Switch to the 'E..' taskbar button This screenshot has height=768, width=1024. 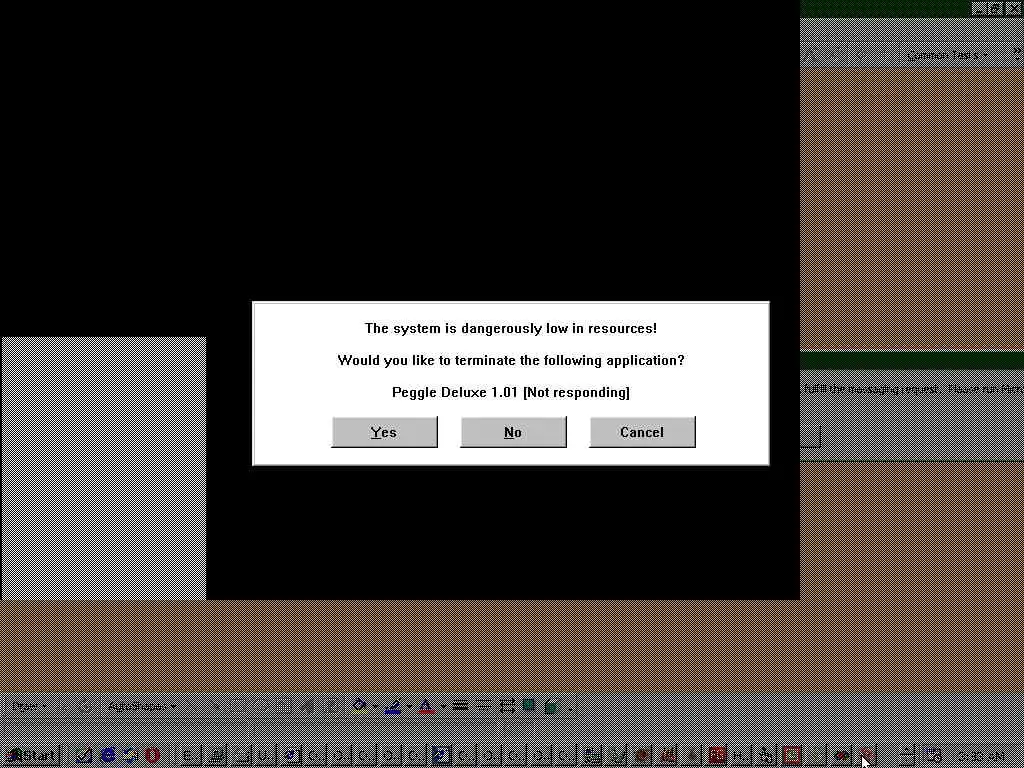[x=191, y=756]
